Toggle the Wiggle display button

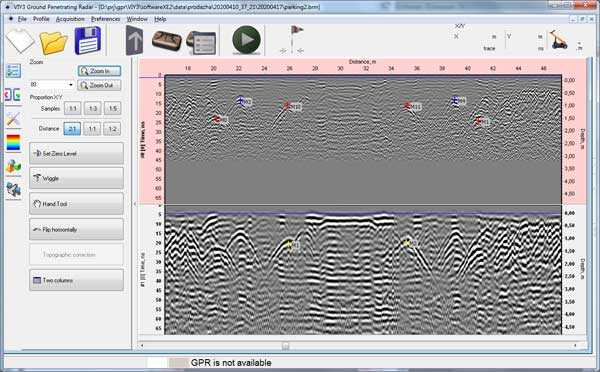tap(77, 178)
